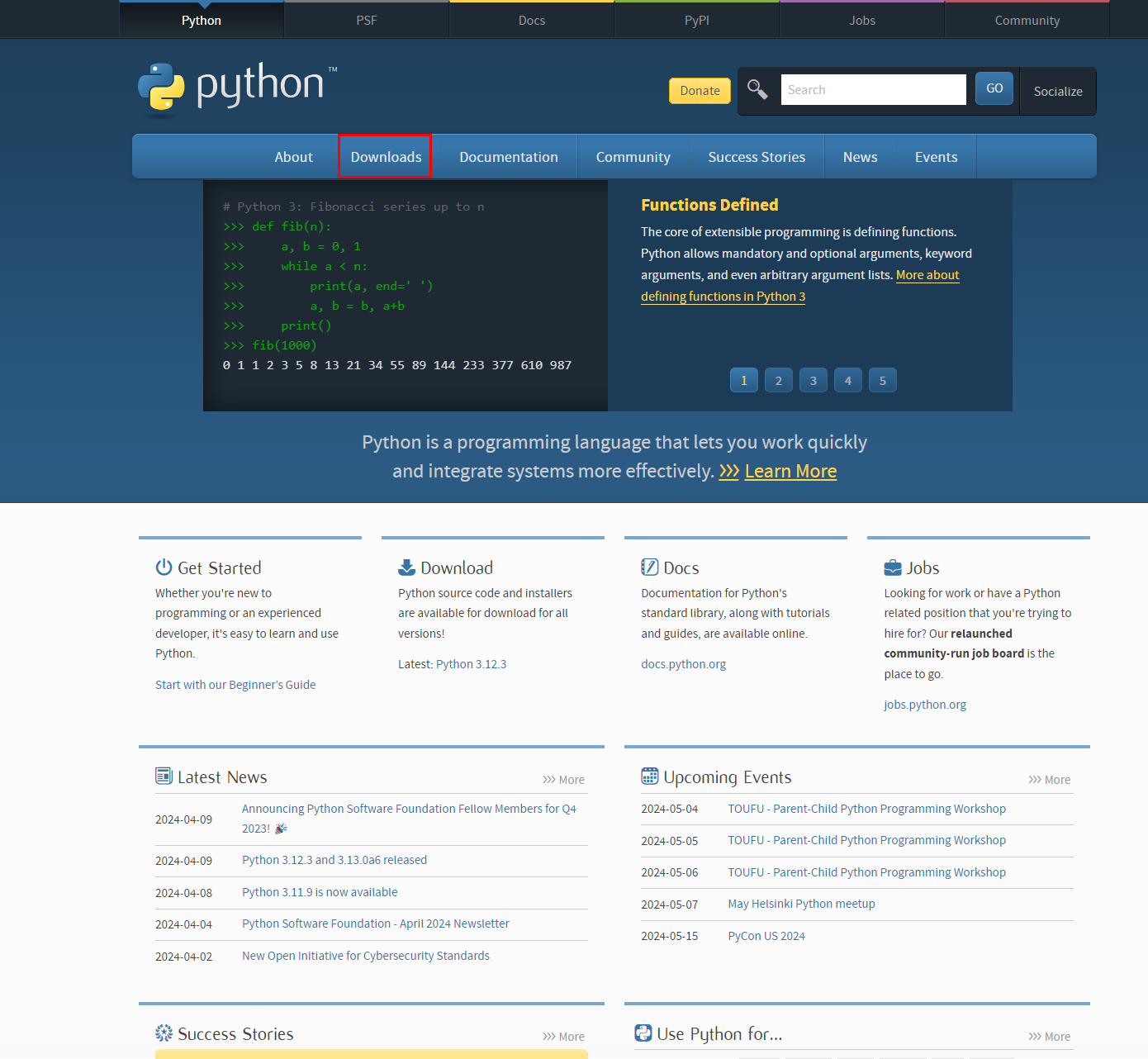The height and width of the screenshot is (1059, 1148).
Task: Open May Helsinki Python meetup event
Action: coord(801,904)
